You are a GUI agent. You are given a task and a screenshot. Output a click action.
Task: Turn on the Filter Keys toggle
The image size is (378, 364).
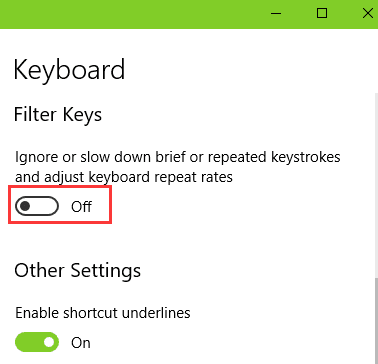(x=37, y=206)
